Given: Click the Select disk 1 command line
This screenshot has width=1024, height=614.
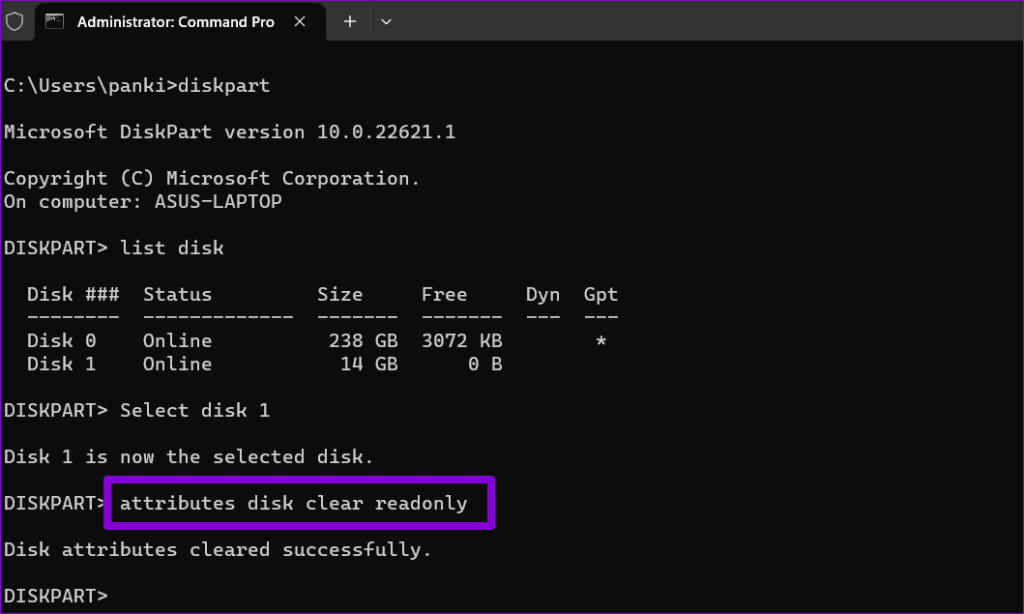Looking at the screenshot, I should click(195, 410).
